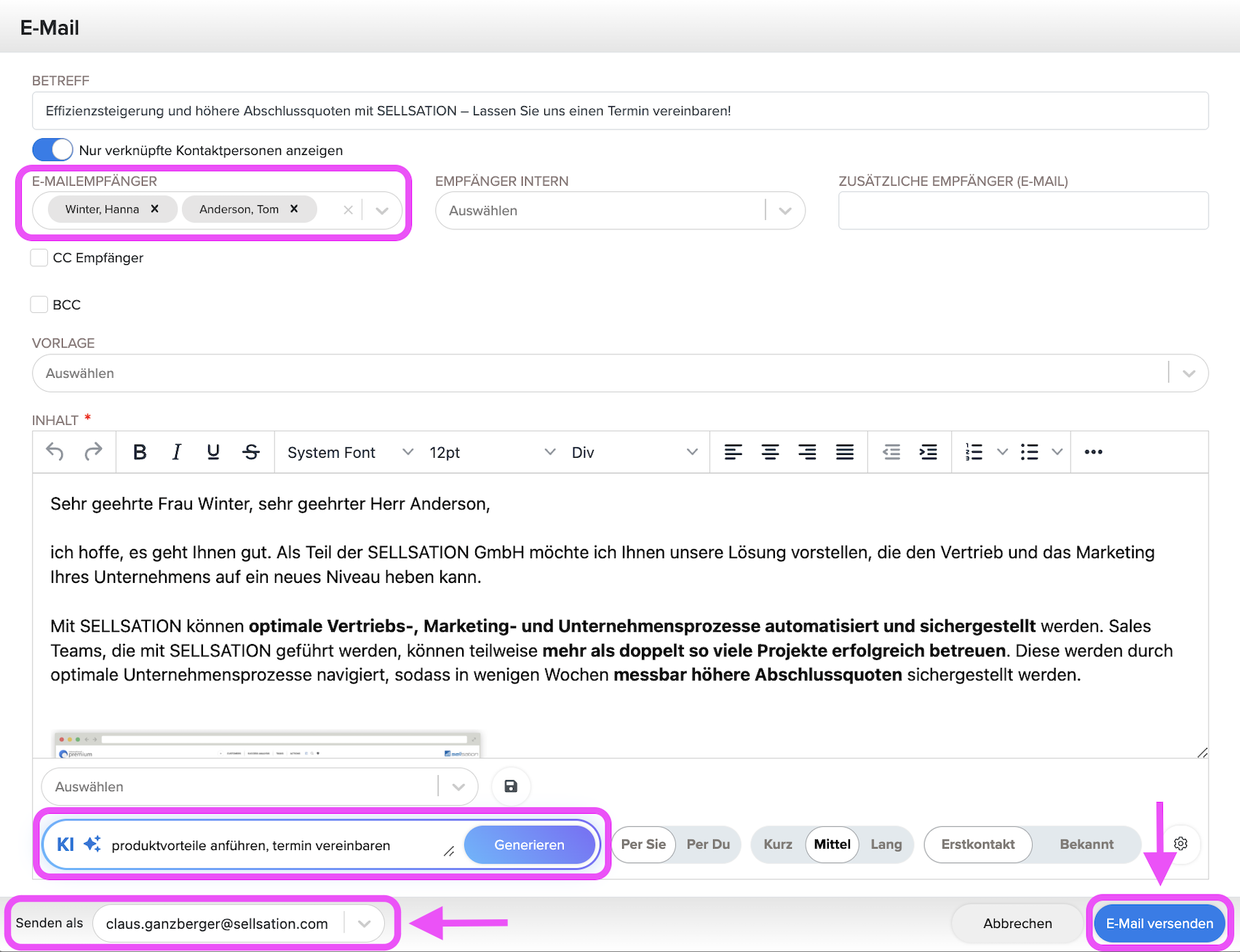
Task: Click the KI sparkle icon
Action: tap(92, 844)
